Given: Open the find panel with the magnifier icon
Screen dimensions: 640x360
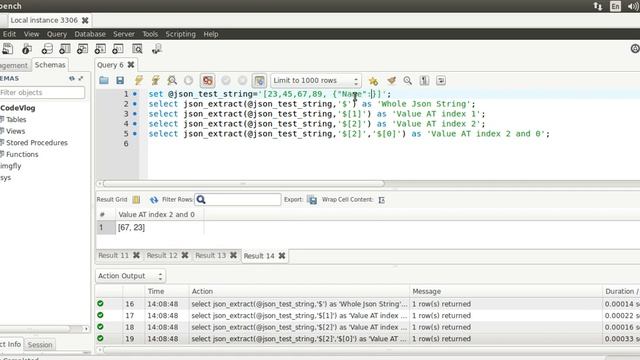Looking at the screenshot, I should 407,80.
